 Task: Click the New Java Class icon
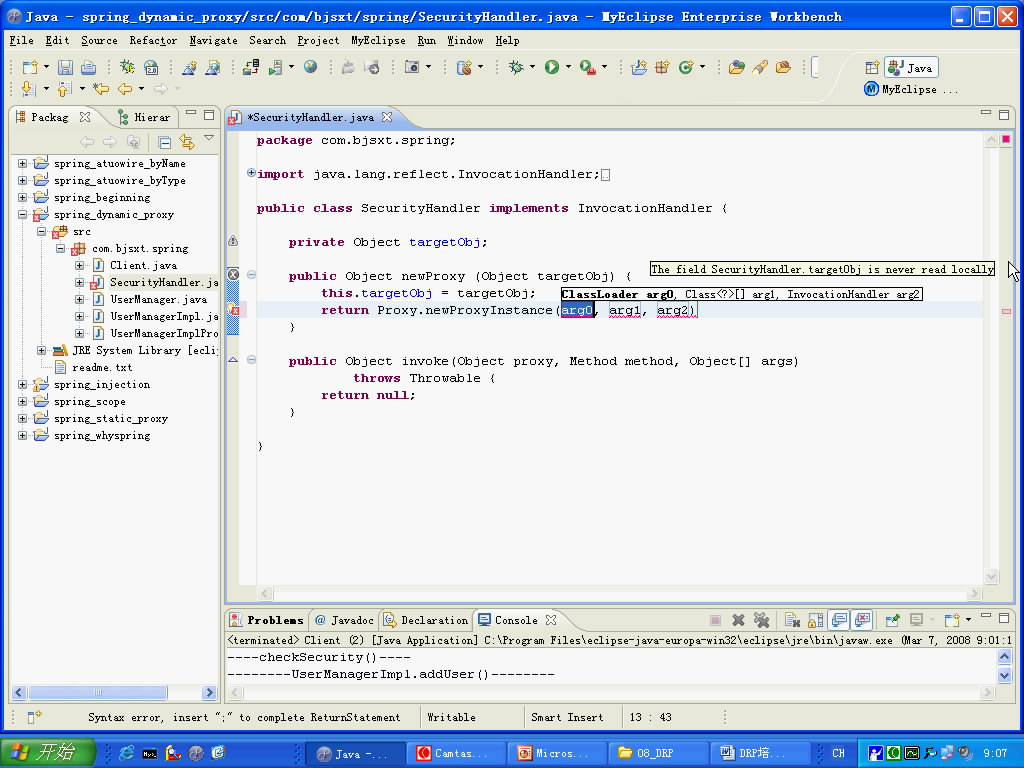(686, 67)
